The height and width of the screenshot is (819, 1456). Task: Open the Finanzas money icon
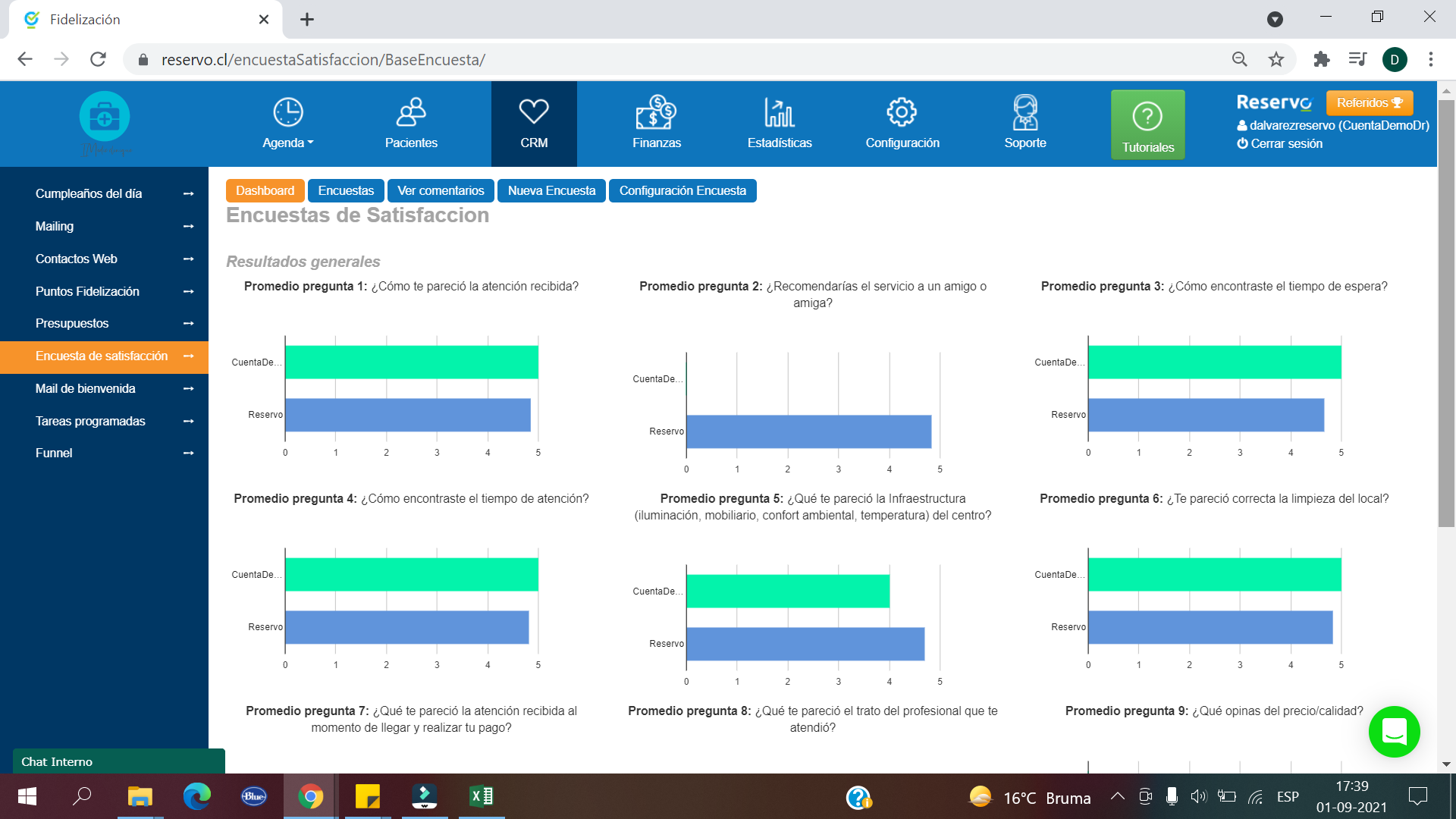click(656, 114)
